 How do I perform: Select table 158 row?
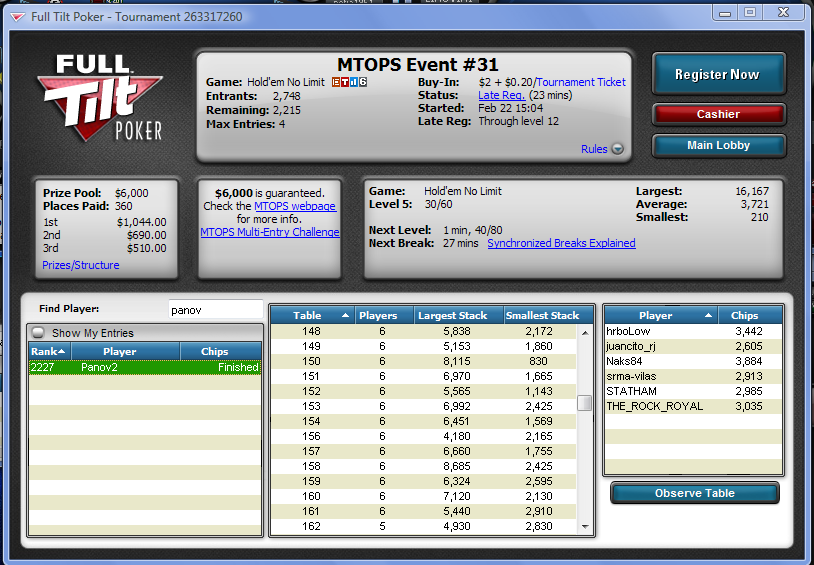click(x=424, y=467)
